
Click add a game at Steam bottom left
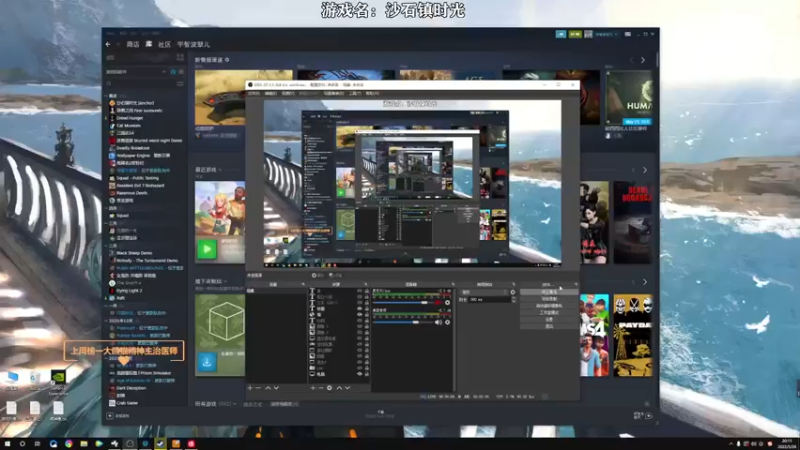pos(118,416)
